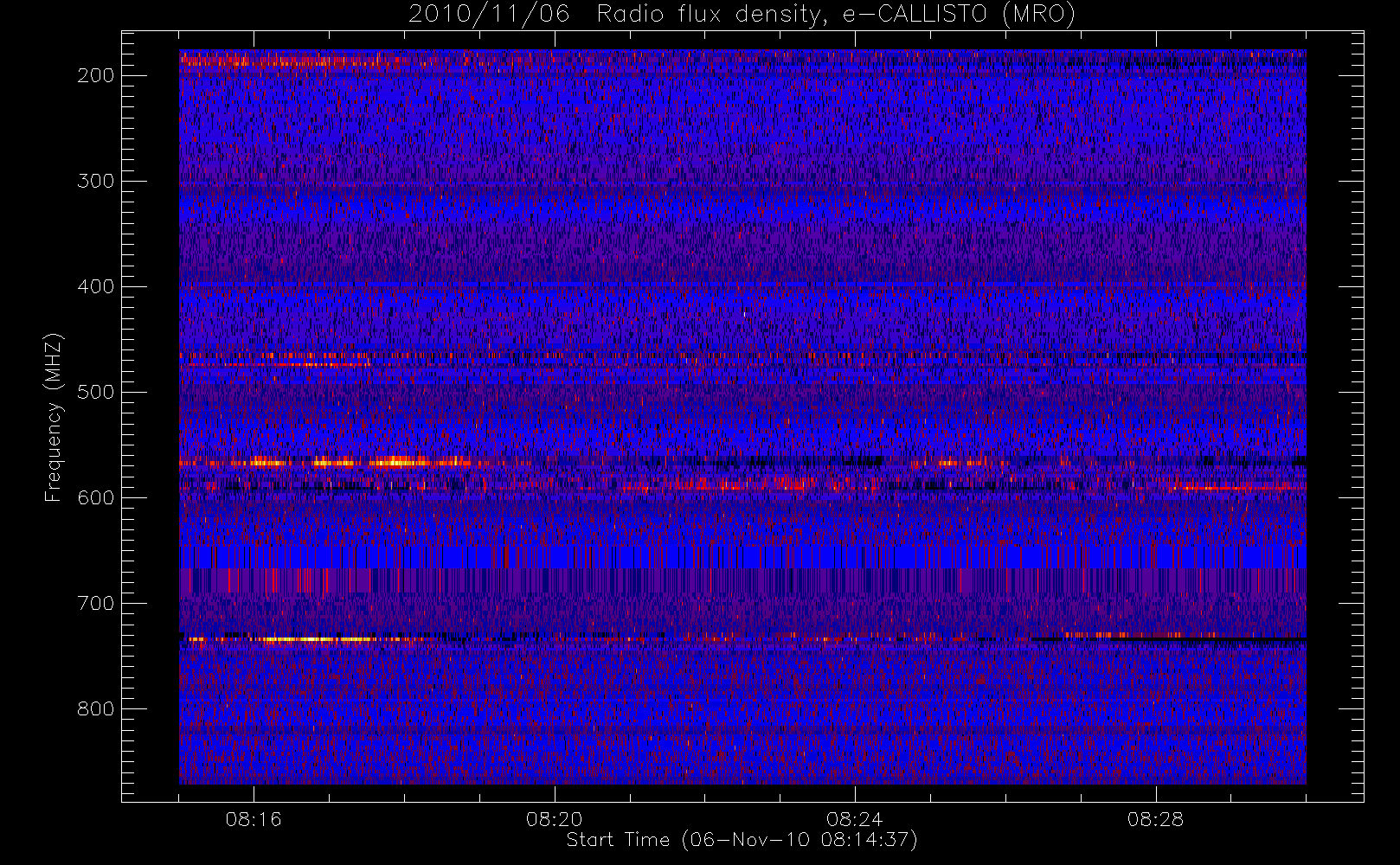Click the 800 frequency tick label
The image size is (1400, 865).
click(95, 708)
